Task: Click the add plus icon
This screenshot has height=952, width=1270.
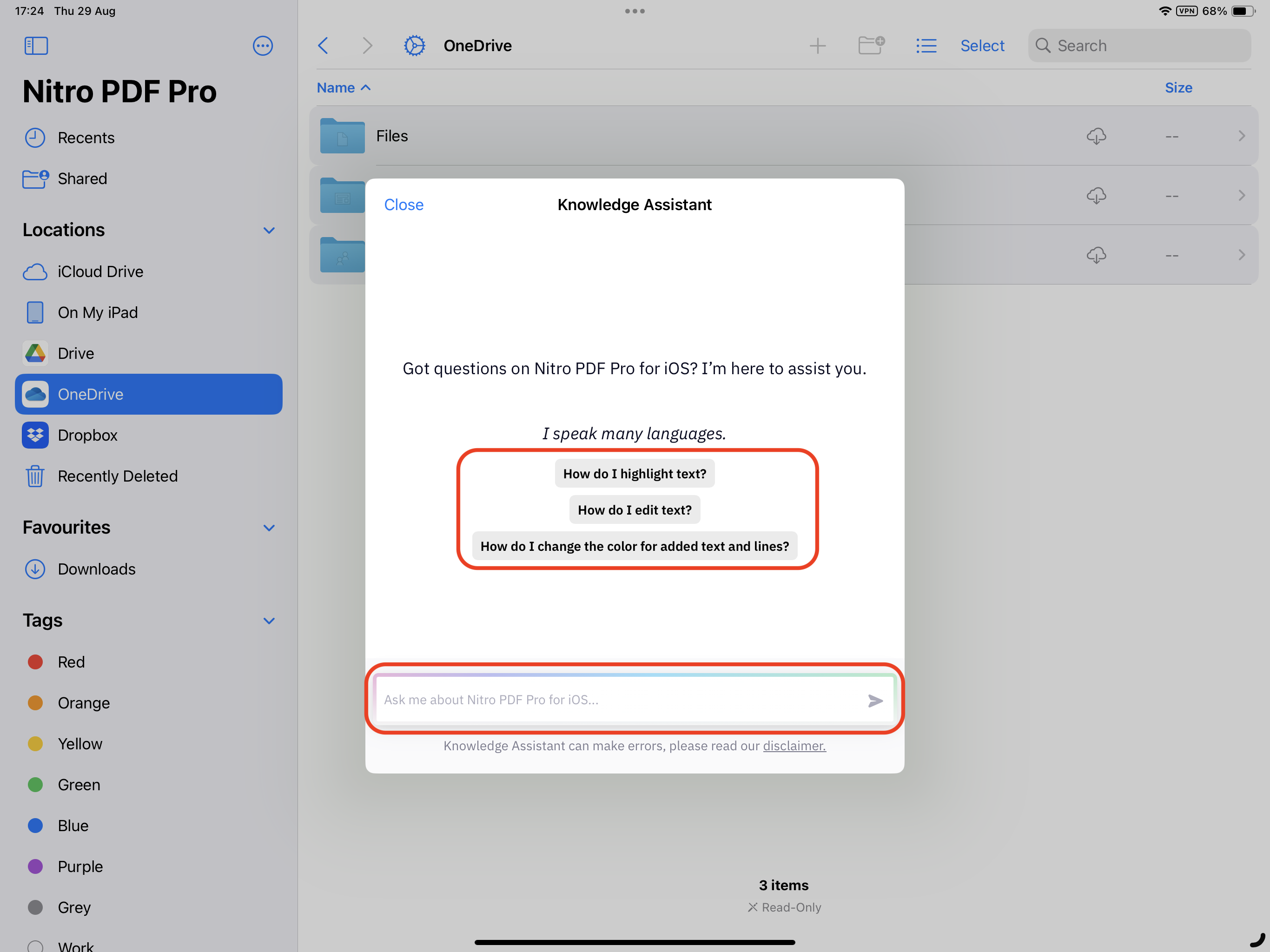Action: click(x=817, y=46)
